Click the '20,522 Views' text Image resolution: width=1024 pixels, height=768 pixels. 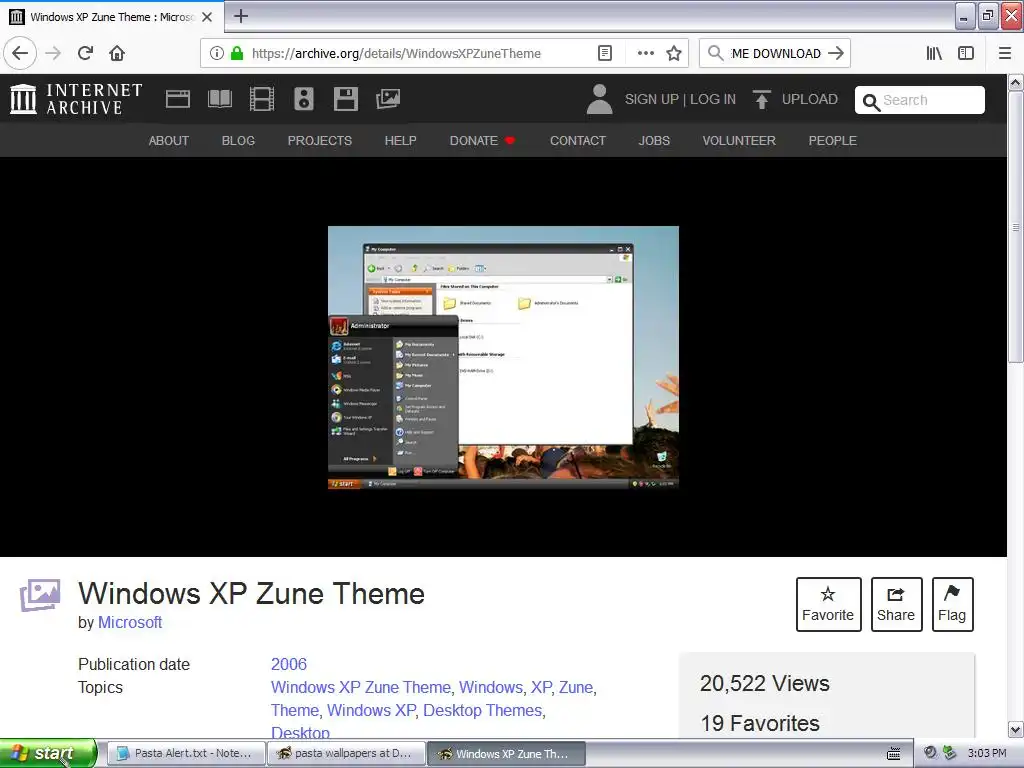coord(764,684)
